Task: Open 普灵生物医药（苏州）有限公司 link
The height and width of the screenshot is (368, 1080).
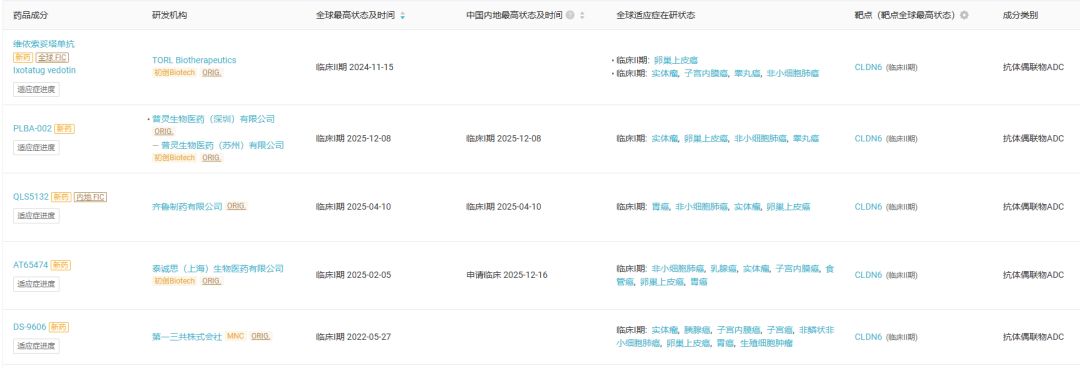Action: click(x=222, y=145)
